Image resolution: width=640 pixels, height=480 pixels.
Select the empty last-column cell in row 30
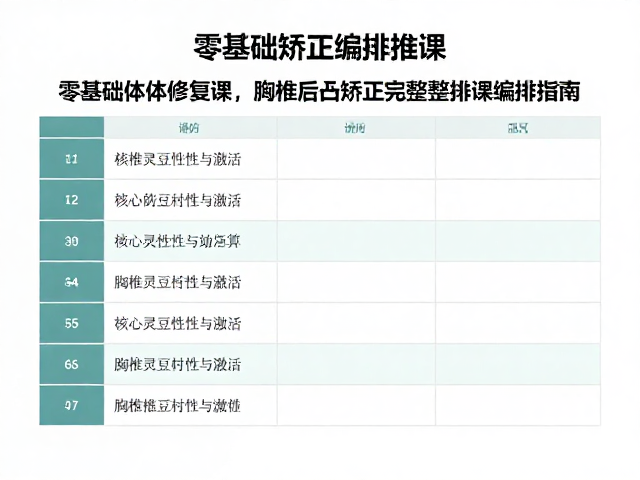518,241
